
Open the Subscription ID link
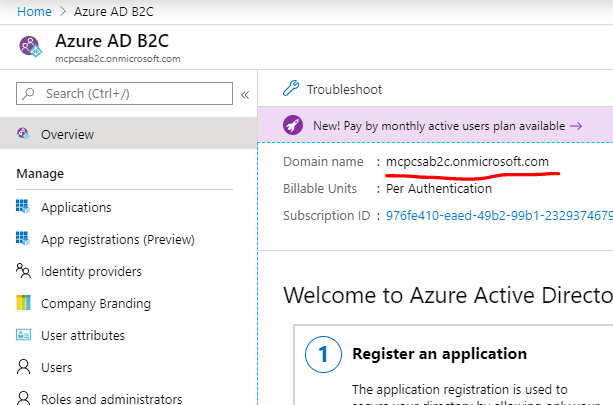coord(499,215)
